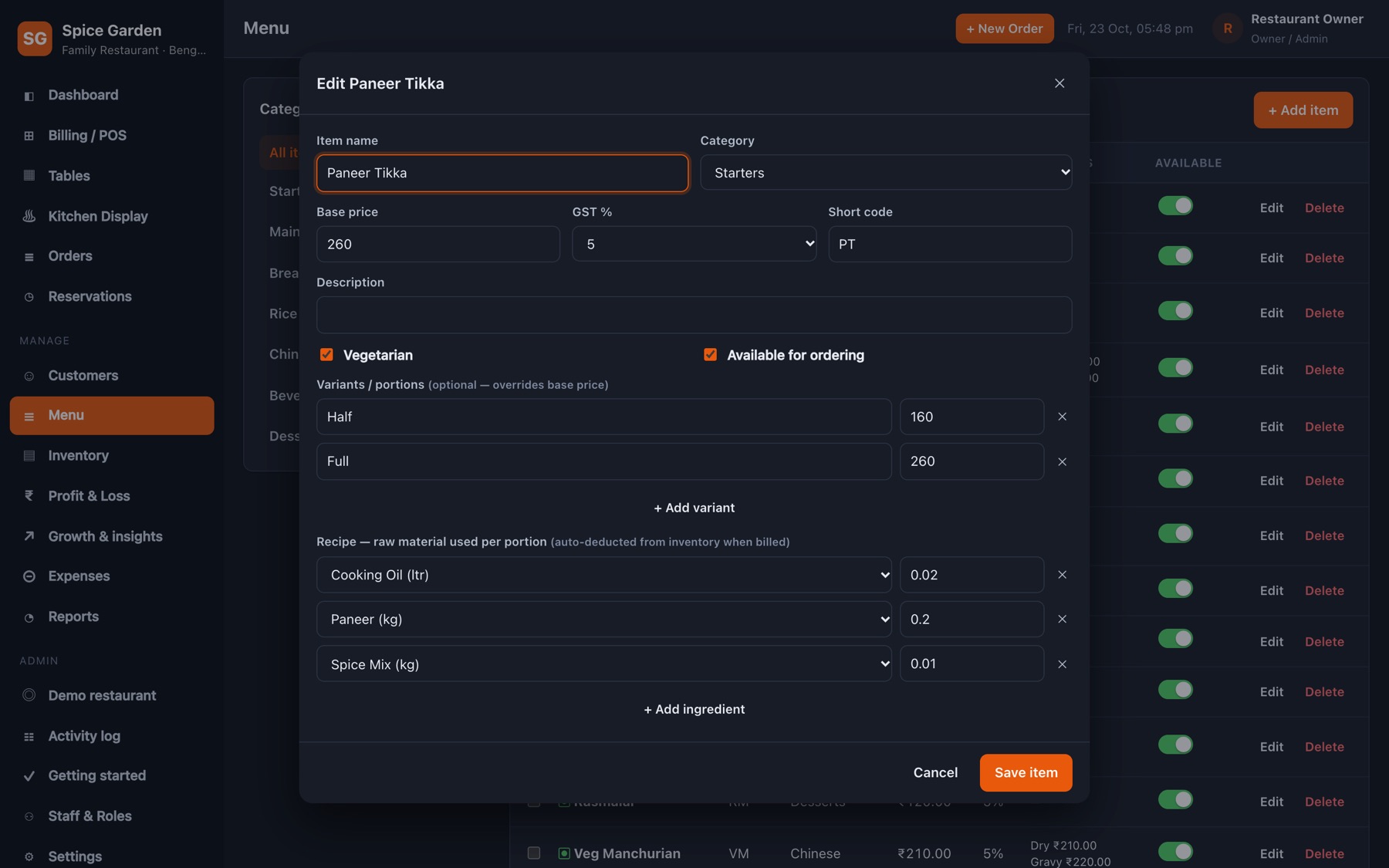Image resolution: width=1389 pixels, height=868 pixels.
Task: Uncheck the Vegetarian checkbox
Action: [x=326, y=355]
